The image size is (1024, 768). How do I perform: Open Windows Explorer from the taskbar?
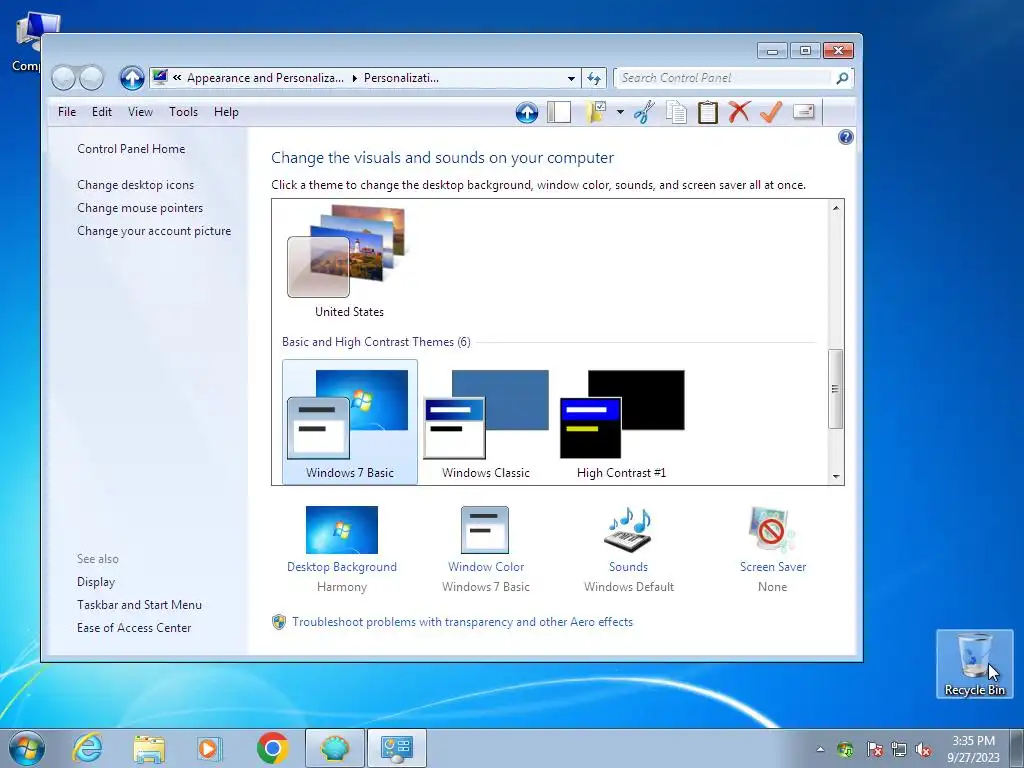(149, 748)
